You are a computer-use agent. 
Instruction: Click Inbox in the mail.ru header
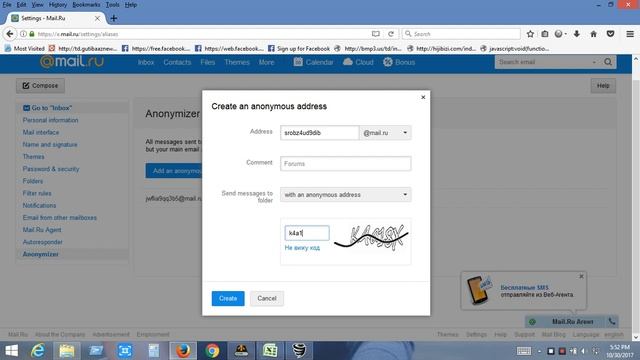click(146, 62)
